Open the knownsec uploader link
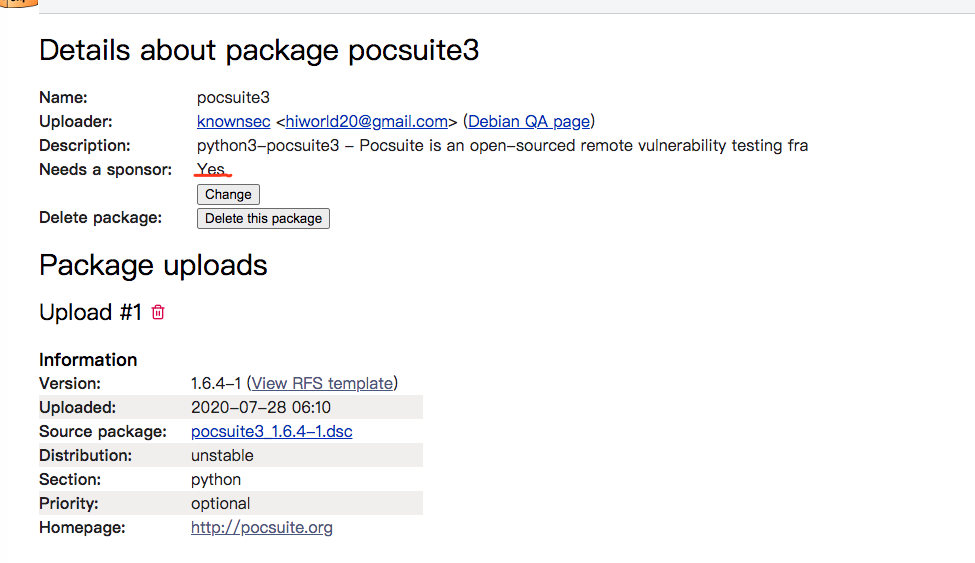Viewport: 975px width, 563px height. 233,121
